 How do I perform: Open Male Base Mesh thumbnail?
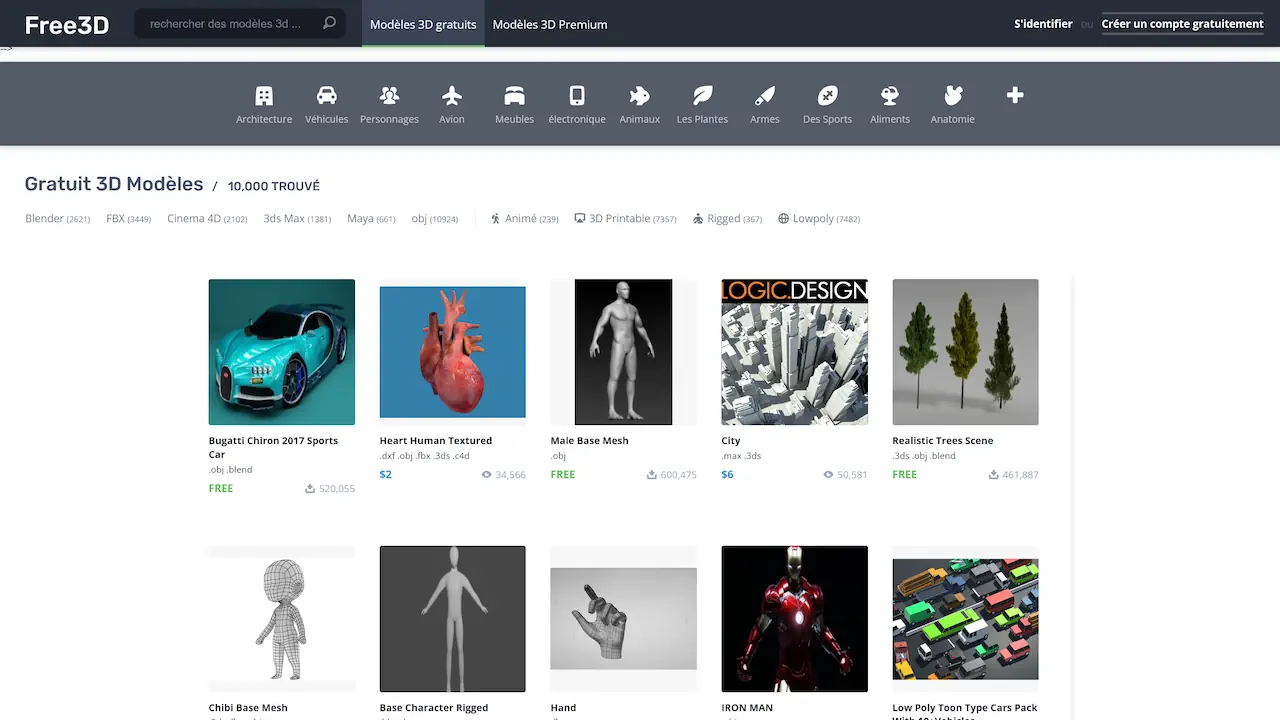coord(623,352)
